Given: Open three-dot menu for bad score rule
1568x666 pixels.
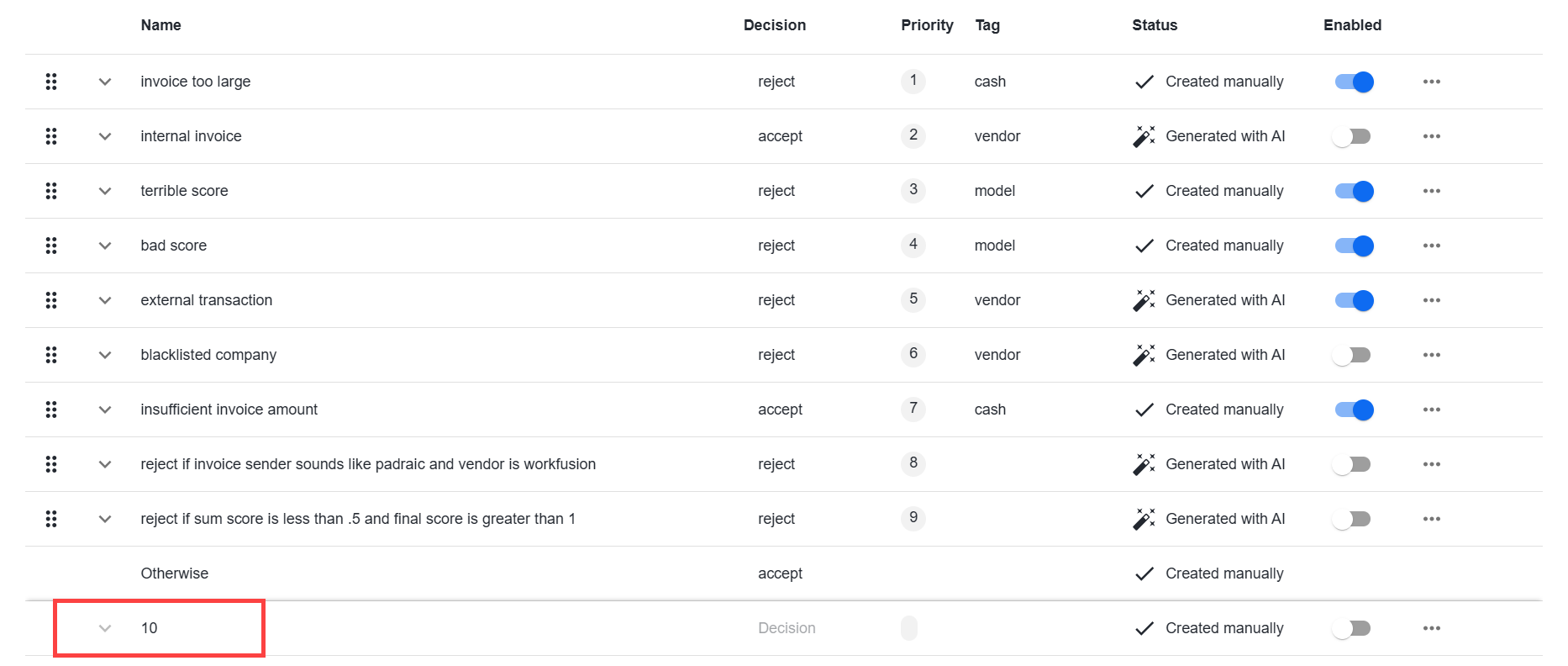Looking at the screenshot, I should (1432, 246).
